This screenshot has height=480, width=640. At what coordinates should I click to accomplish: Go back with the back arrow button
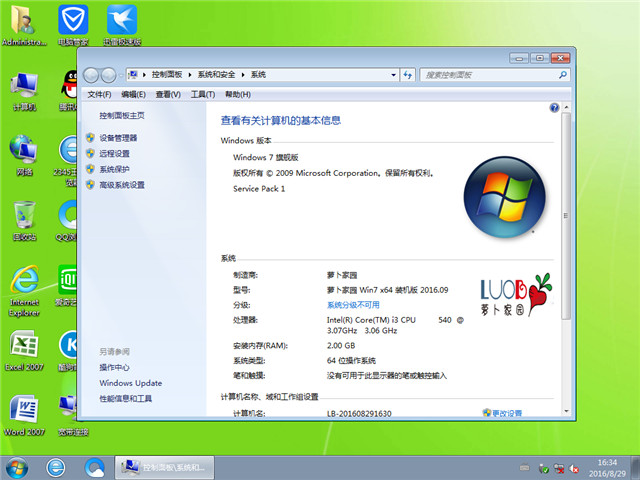(91, 75)
